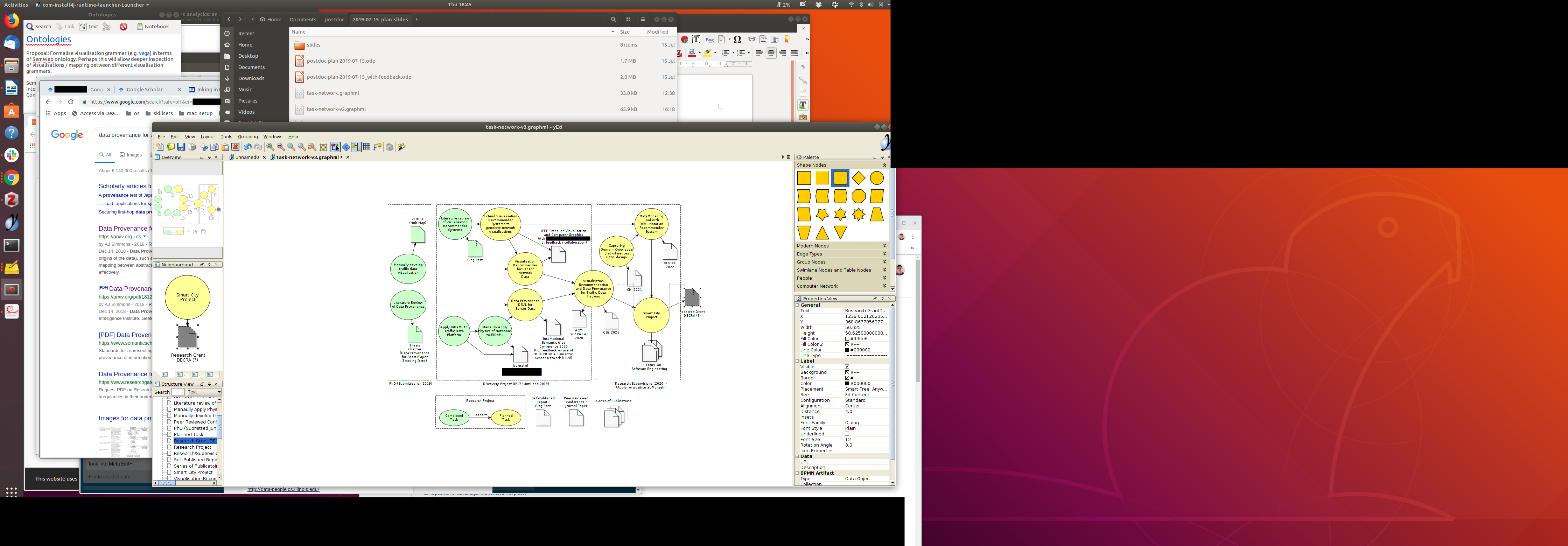Select the diamond shape in Palette

point(858,178)
